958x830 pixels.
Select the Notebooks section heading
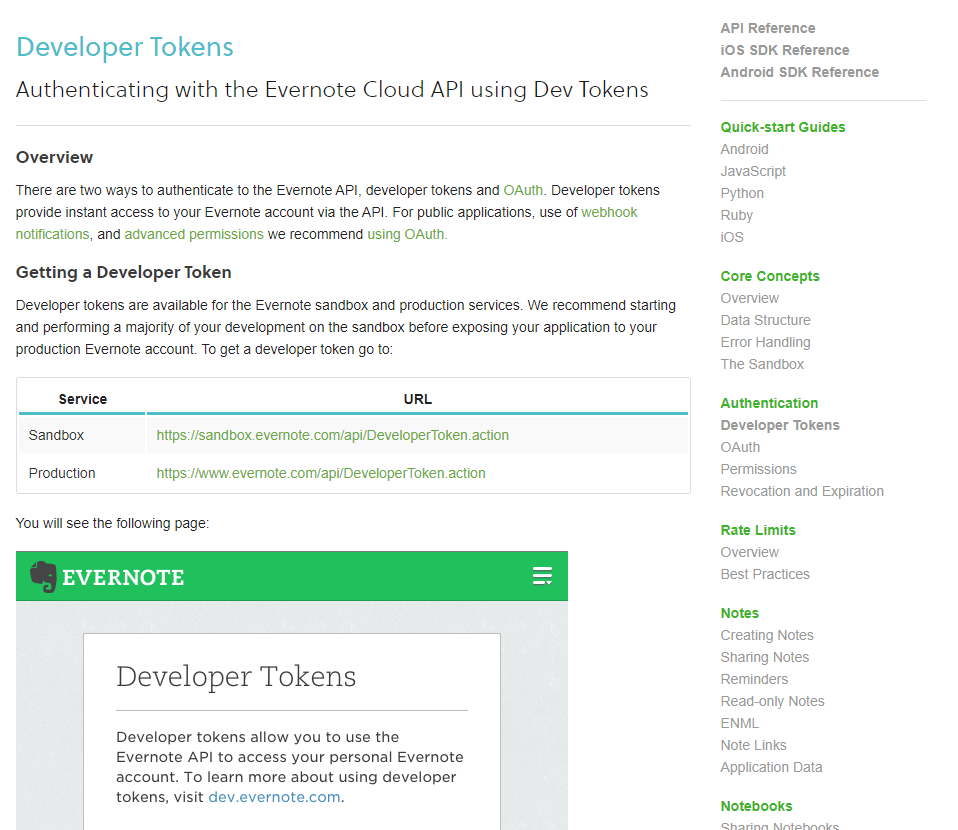[756, 807]
